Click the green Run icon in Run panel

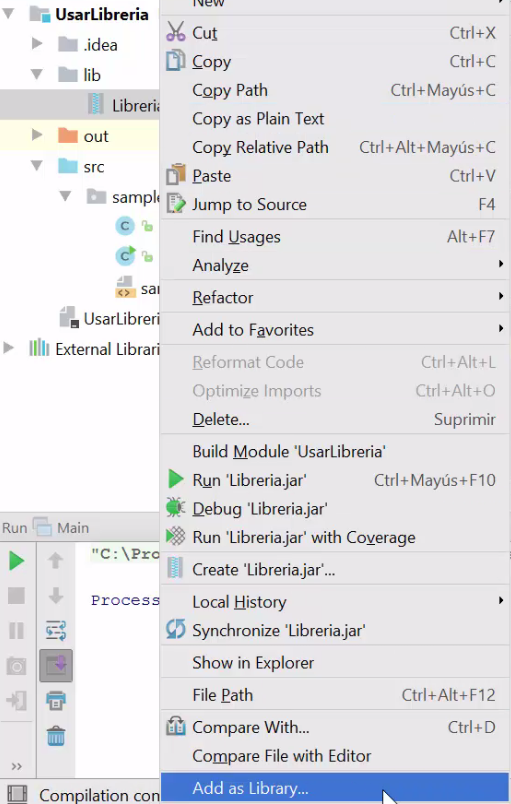(16, 561)
